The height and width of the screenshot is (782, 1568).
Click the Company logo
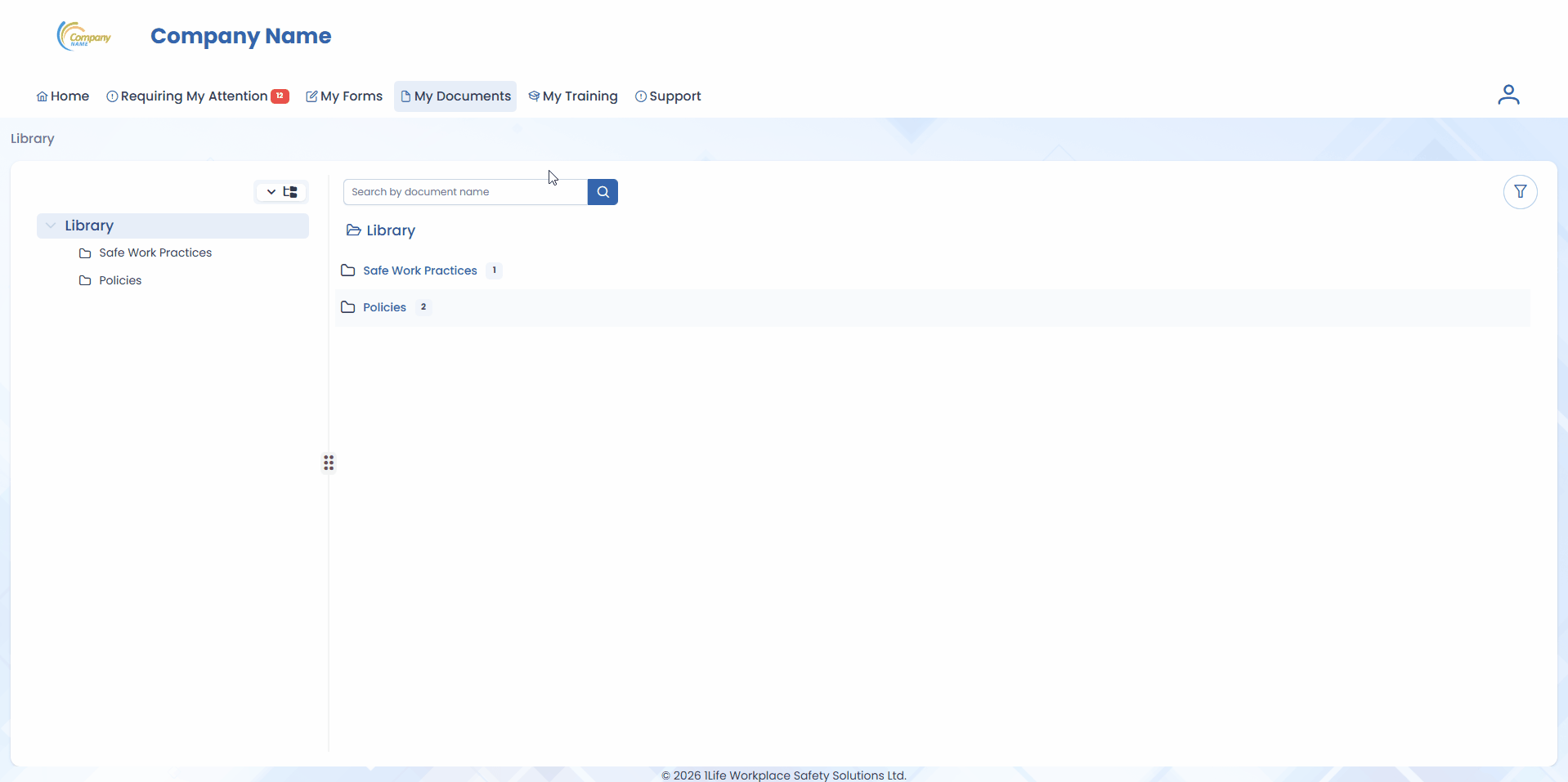click(83, 36)
